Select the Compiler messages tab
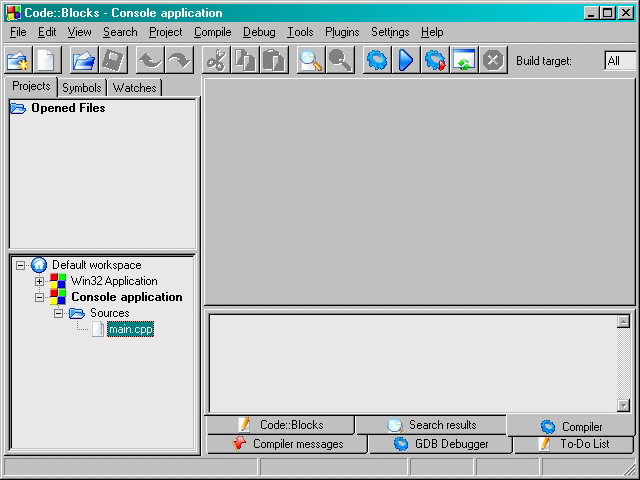 [x=287, y=444]
